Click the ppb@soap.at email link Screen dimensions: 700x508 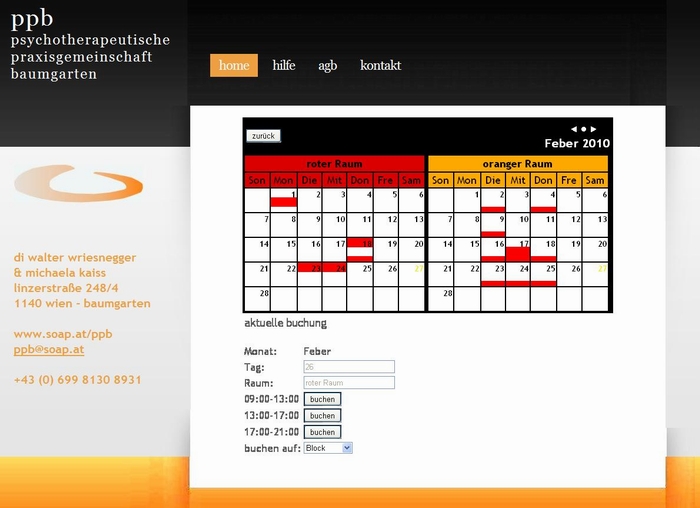[49, 350]
